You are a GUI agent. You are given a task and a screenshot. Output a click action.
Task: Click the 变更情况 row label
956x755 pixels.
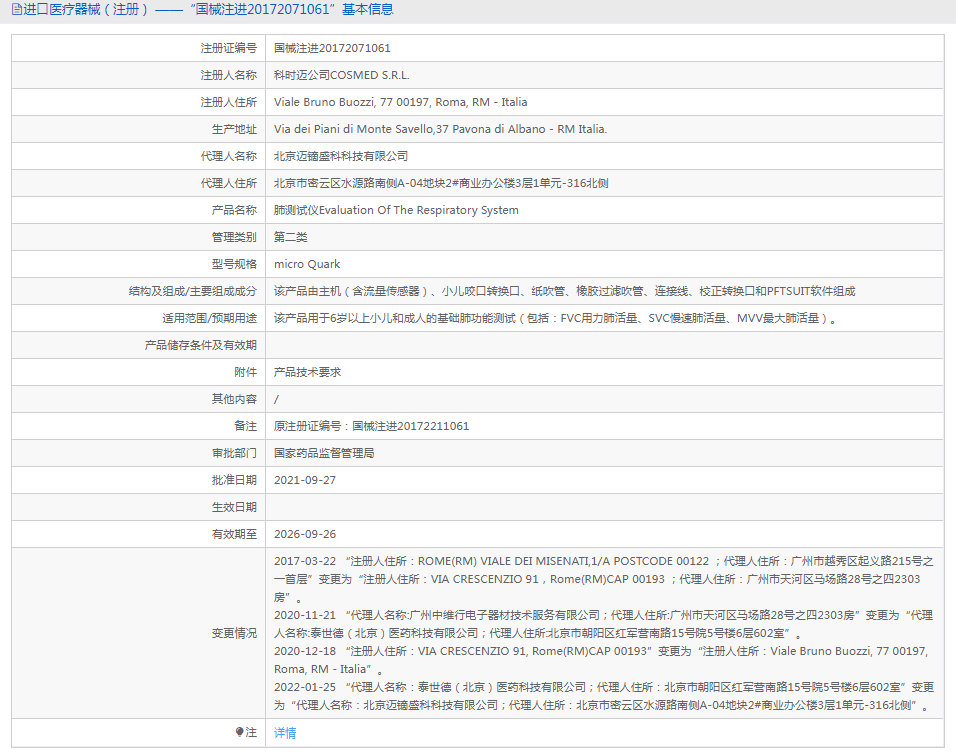coord(234,633)
